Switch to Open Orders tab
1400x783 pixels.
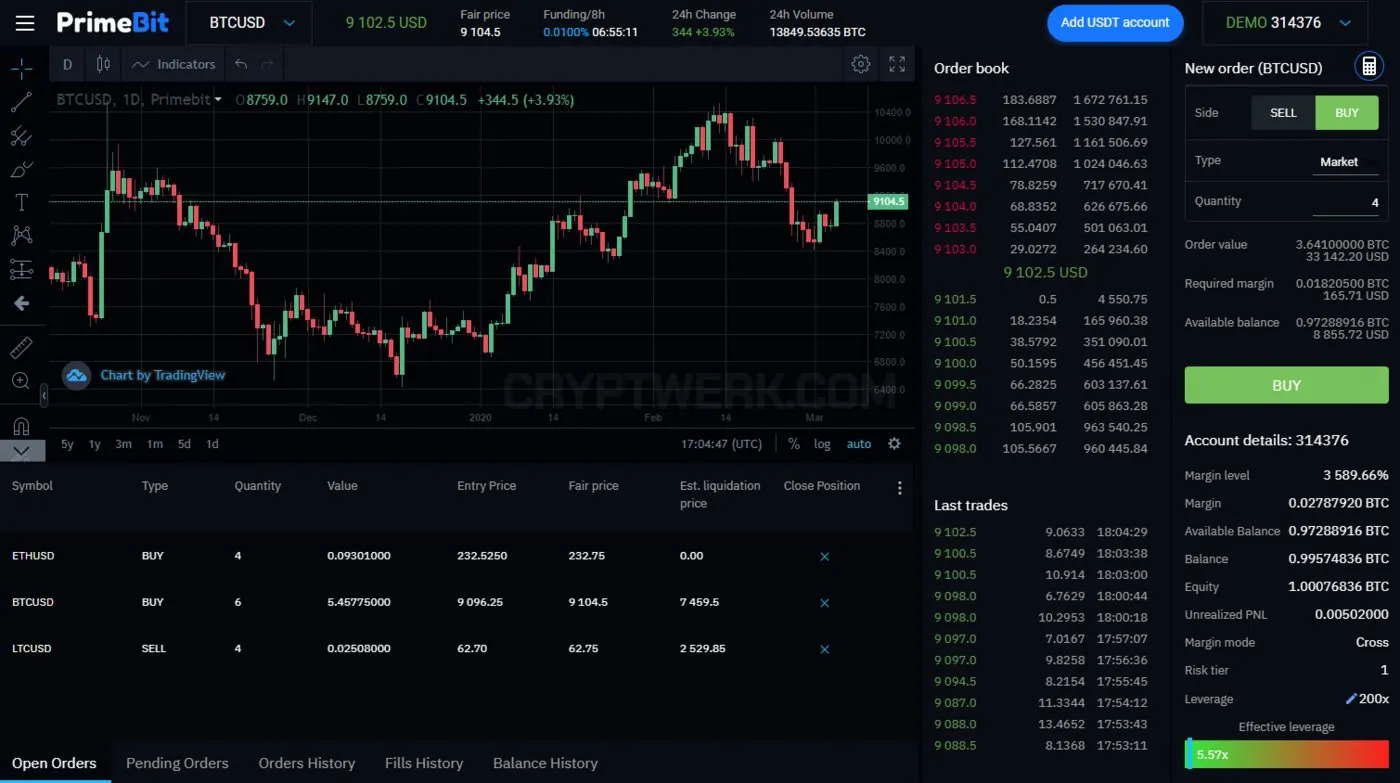click(x=54, y=763)
